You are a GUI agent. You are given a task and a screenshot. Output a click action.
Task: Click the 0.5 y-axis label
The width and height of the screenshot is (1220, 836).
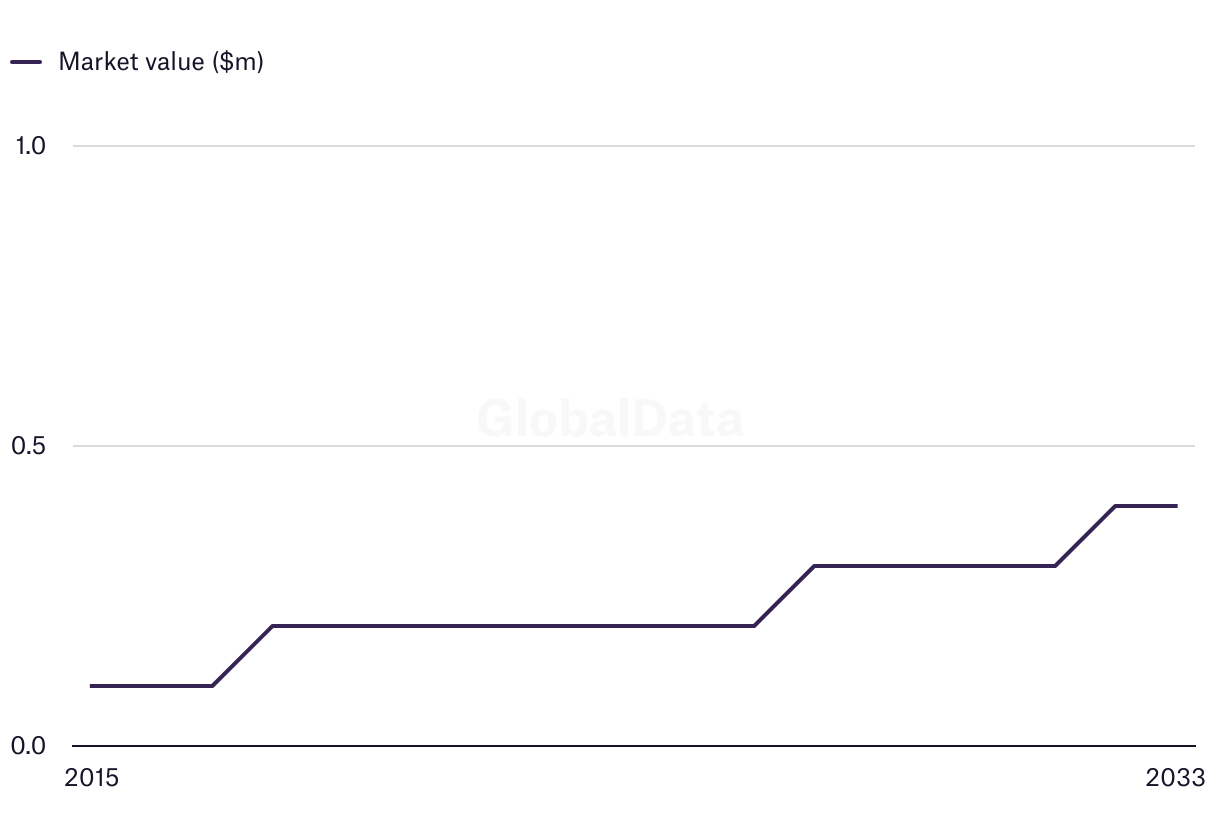[30, 446]
